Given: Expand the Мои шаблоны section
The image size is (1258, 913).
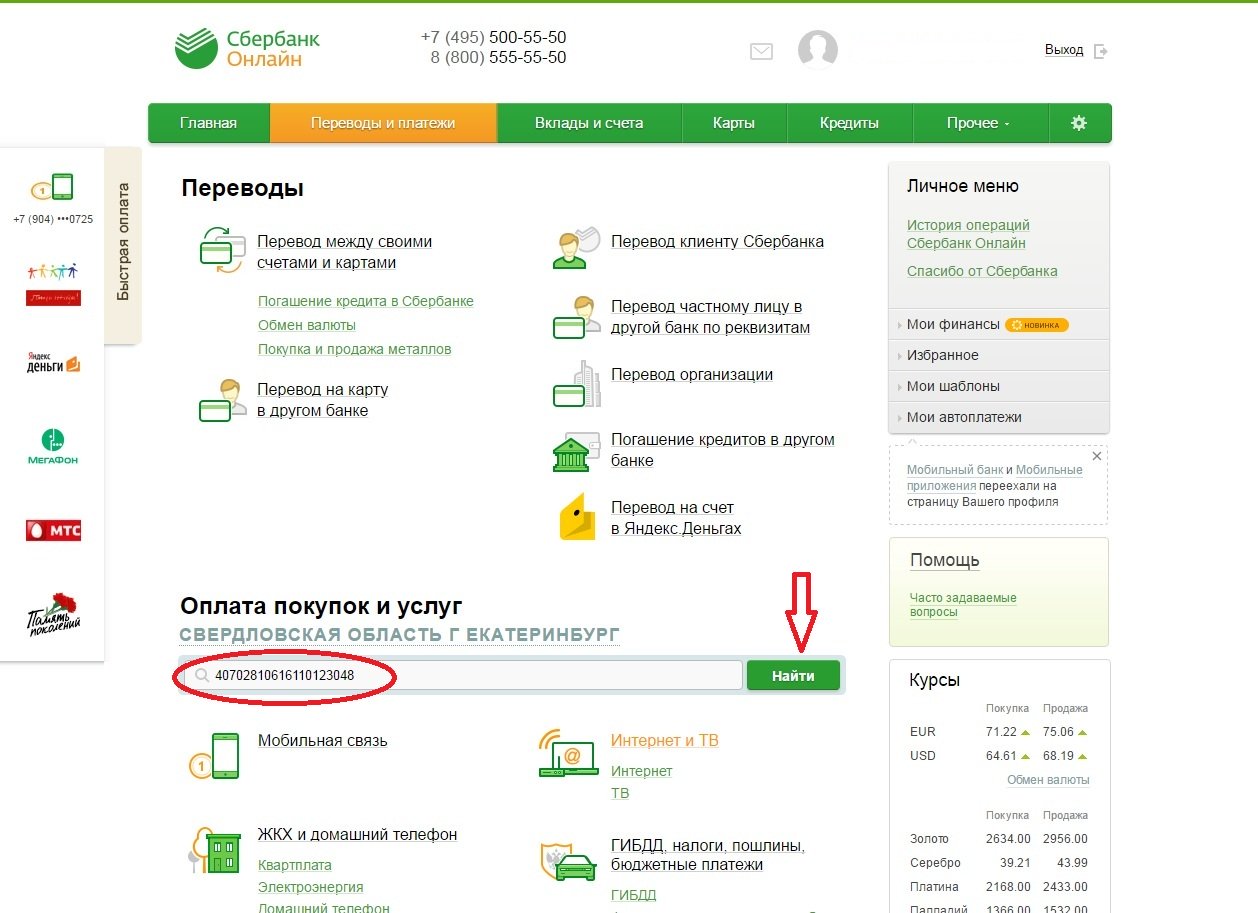Looking at the screenshot, I should click(x=998, y=386).
